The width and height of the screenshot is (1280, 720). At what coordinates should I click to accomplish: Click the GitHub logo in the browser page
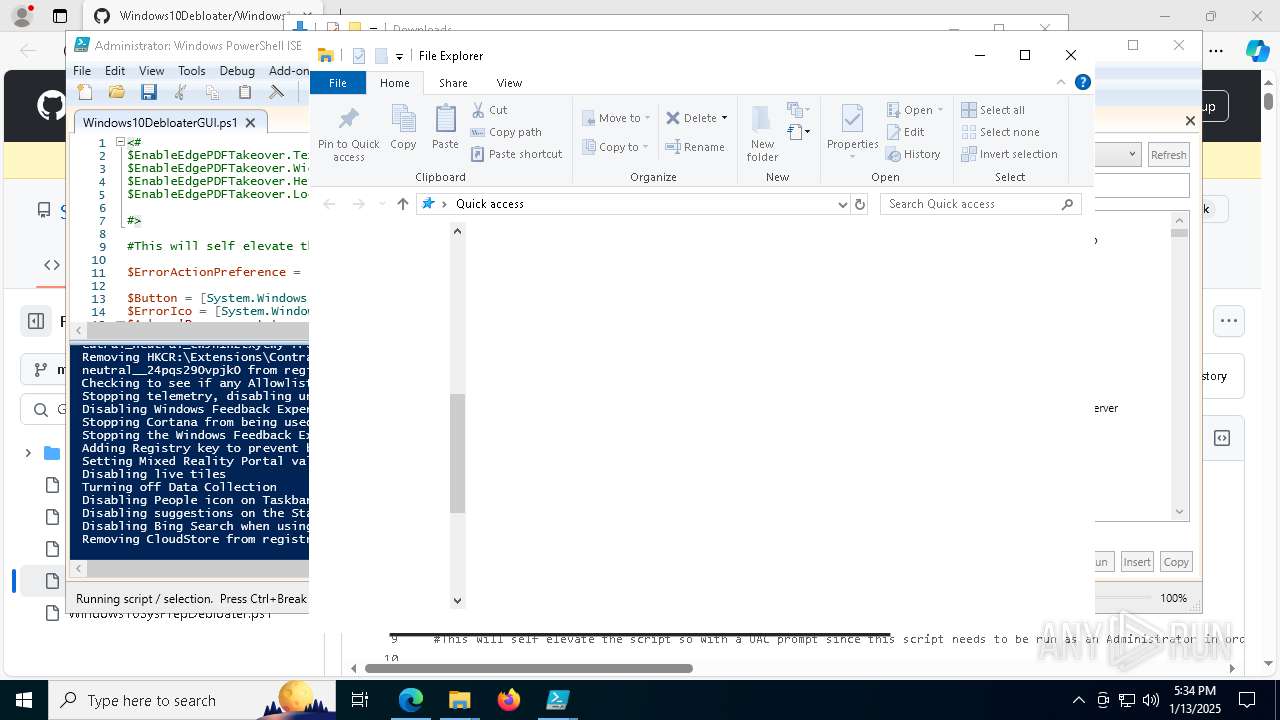[51, 106]
